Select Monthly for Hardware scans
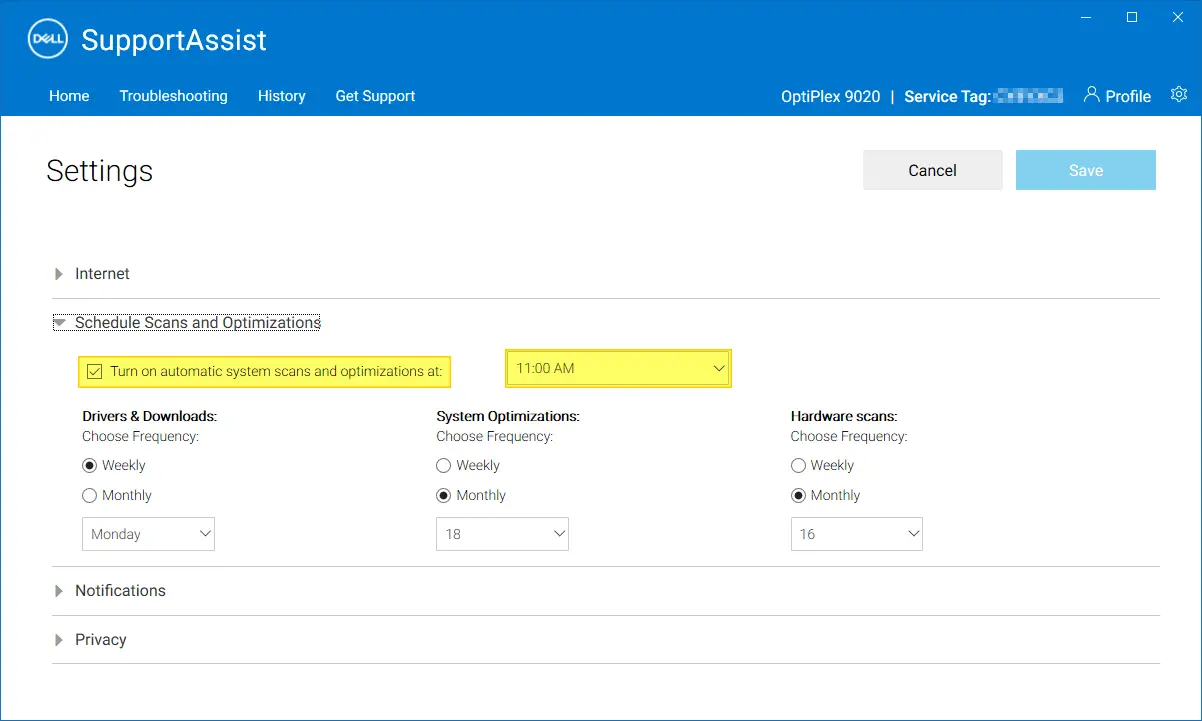The width and height of the screenshot is (1202, 721). coord(798,495)
